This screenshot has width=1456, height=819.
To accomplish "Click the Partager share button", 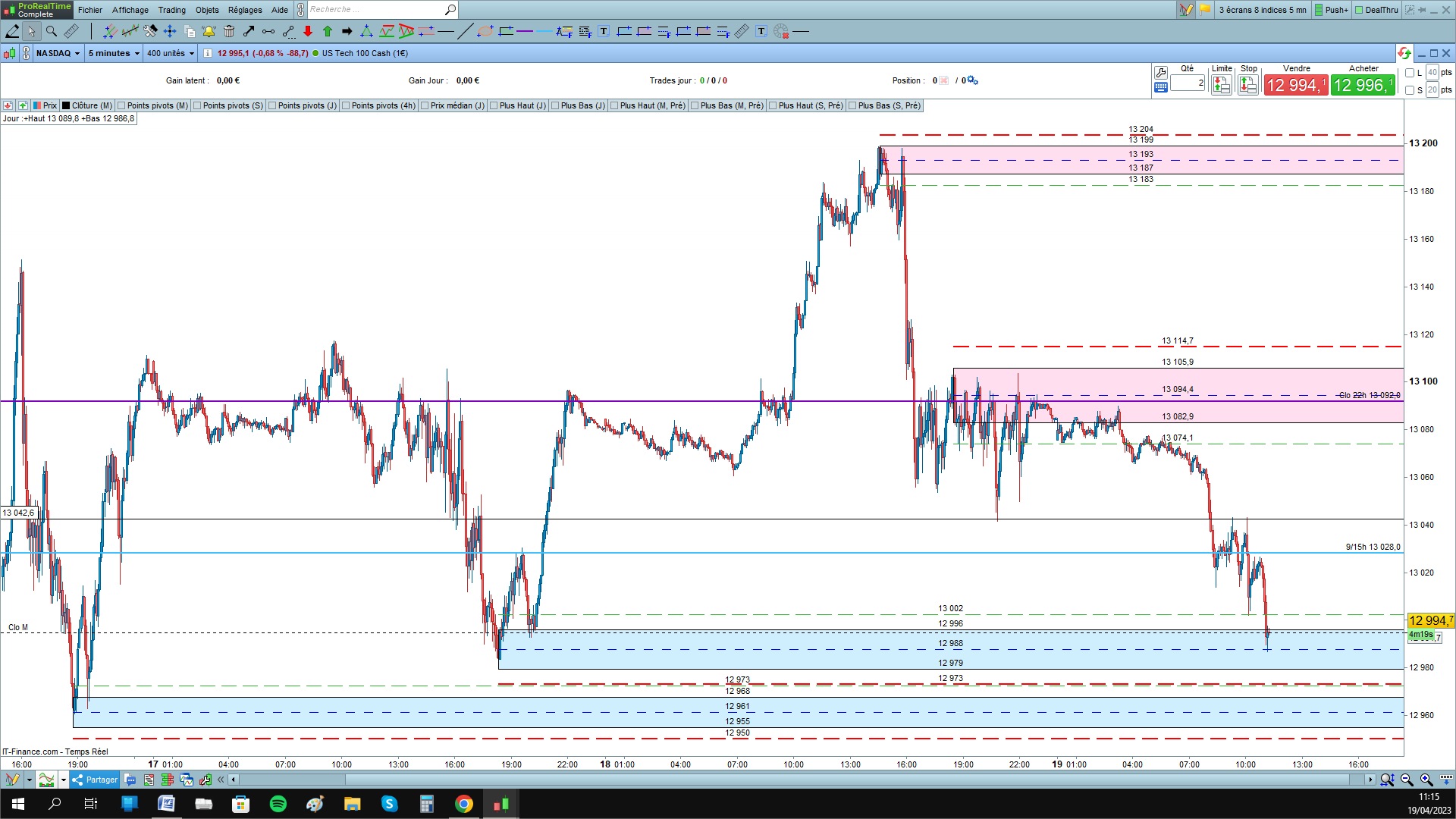I will (x=96, y=780).
